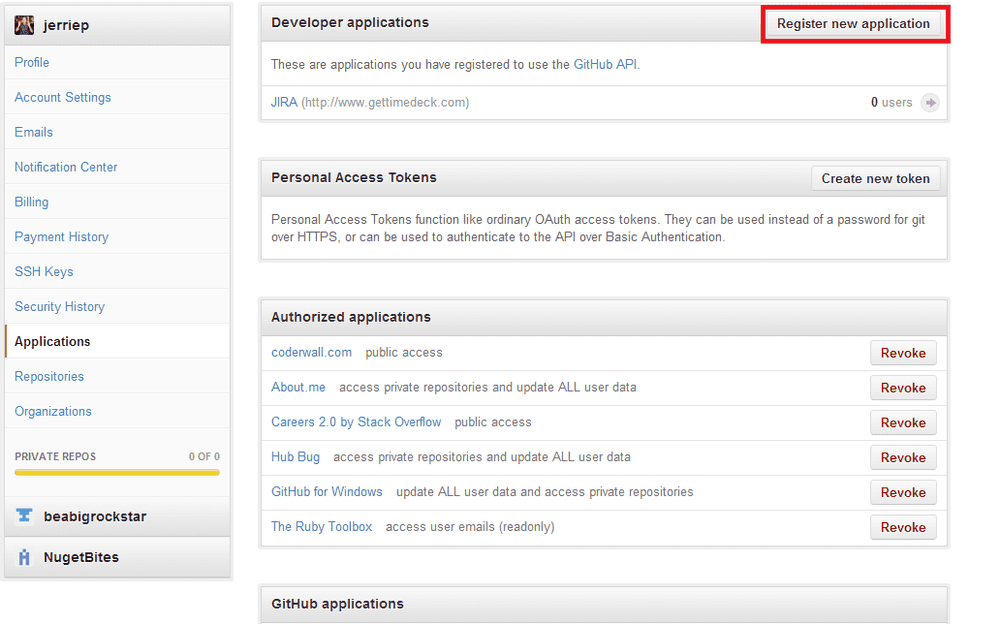Click the private repos usage bar
Viewport: 1000px width, 624px height.
(117, 472)
